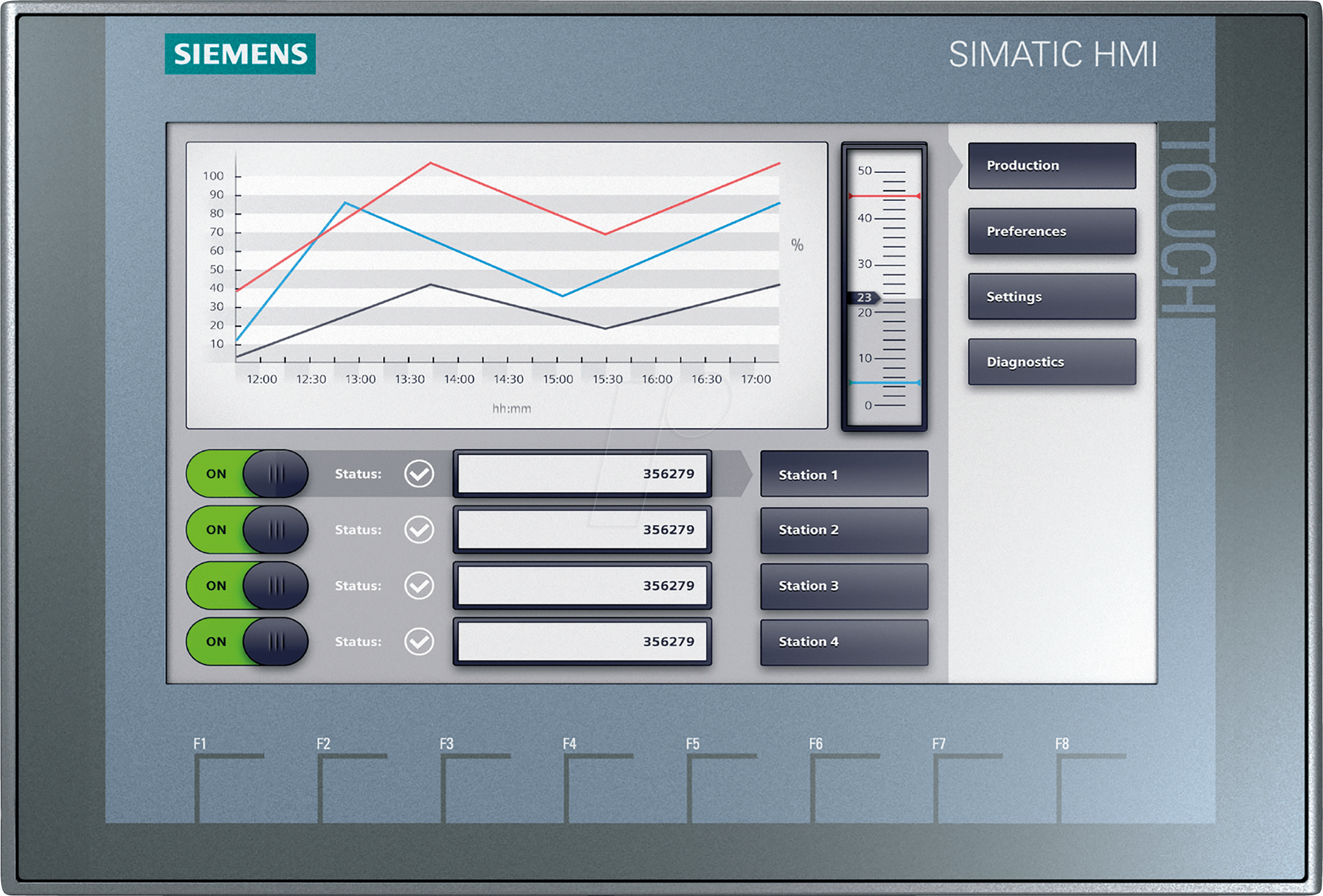Image resolution: width=1323 pixels, height=896 pixels.
Task: Click the status checkmark on the Station 1 row
Action: (421, 474)
